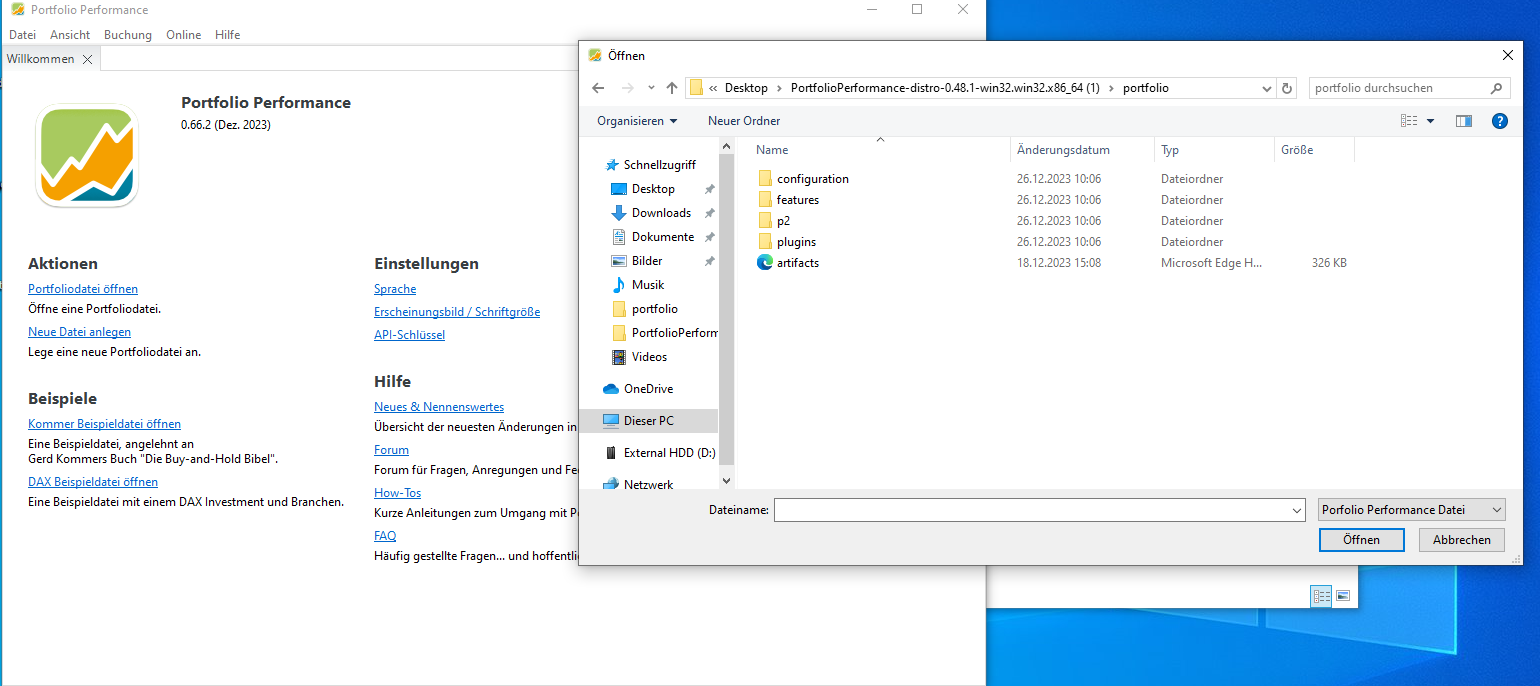Select the features folder icon
Image resolution: width=1540 pixels, height=686 pixels.
coord(765,200)
